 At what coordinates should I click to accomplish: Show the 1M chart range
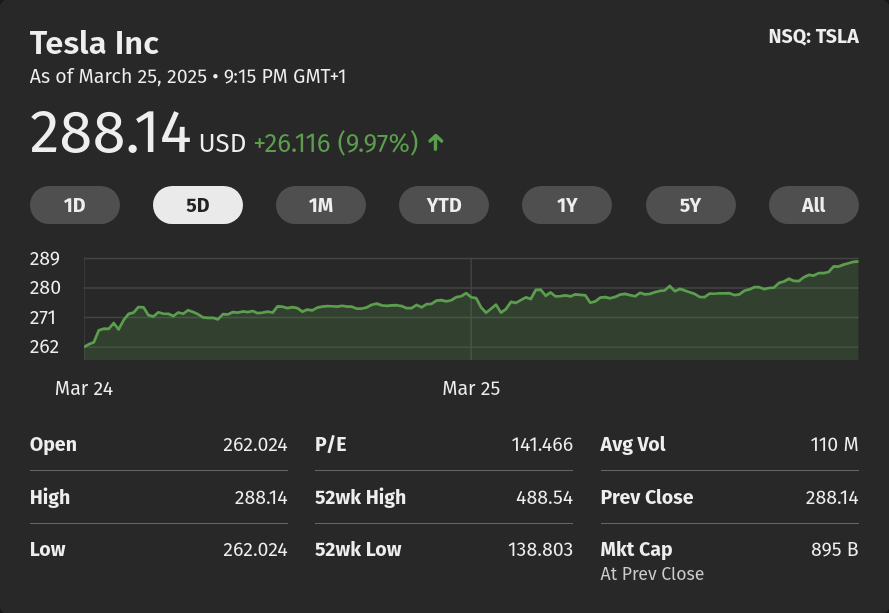pyautogui.click(x=321, y=205)
